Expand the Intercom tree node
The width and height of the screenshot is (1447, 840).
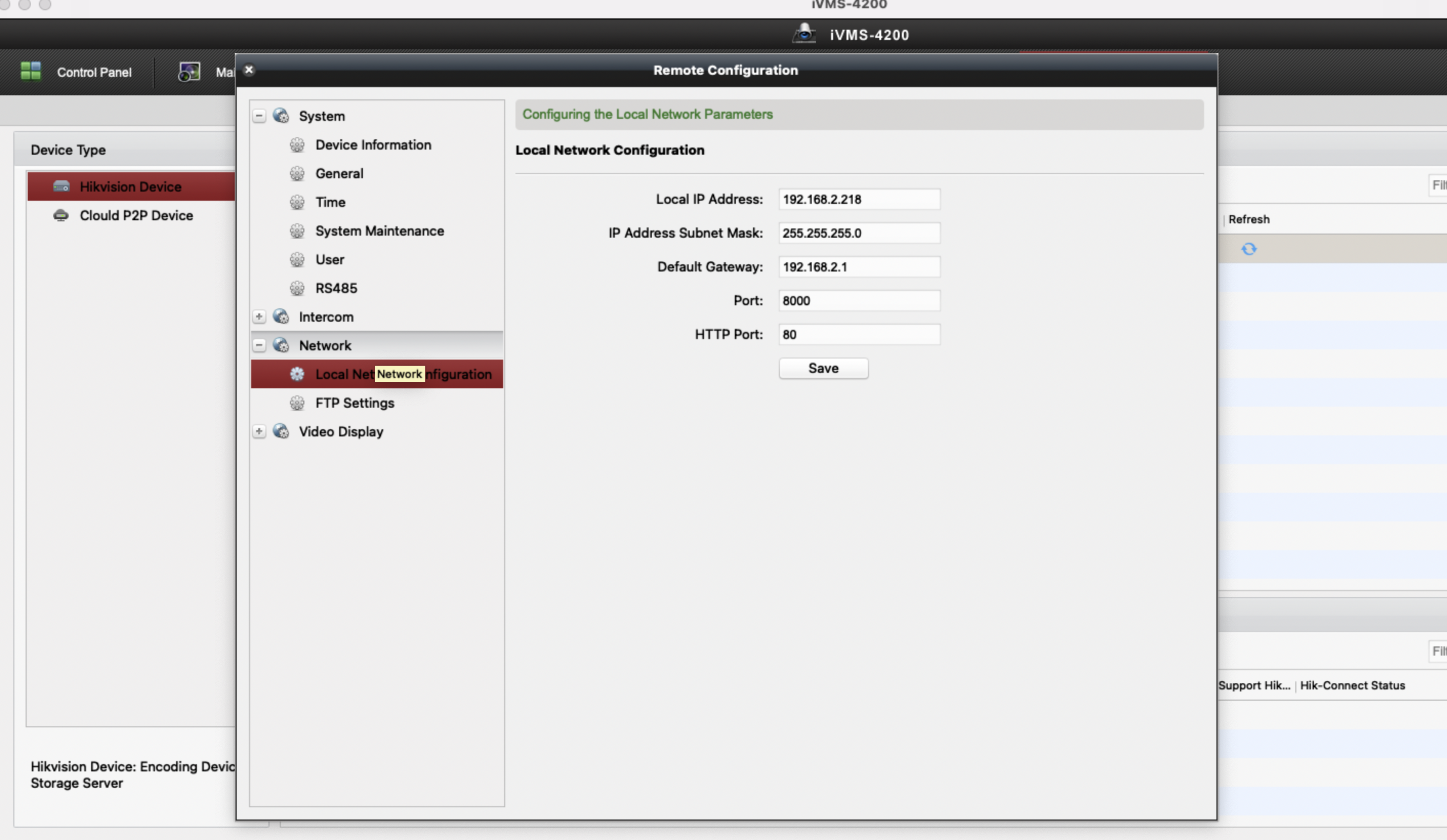tap(259, 317)
